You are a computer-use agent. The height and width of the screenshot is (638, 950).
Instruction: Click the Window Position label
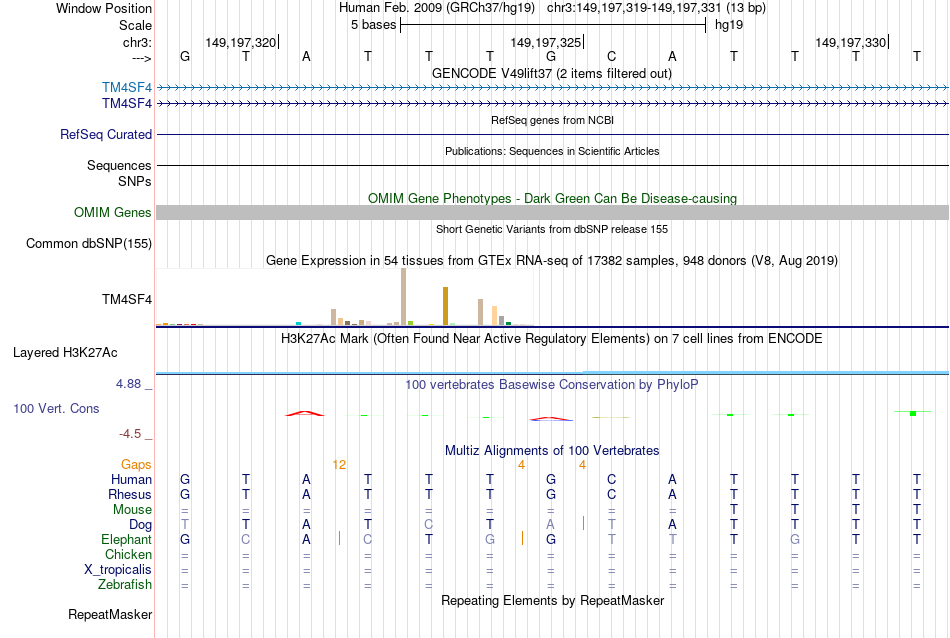coord(104,8)
